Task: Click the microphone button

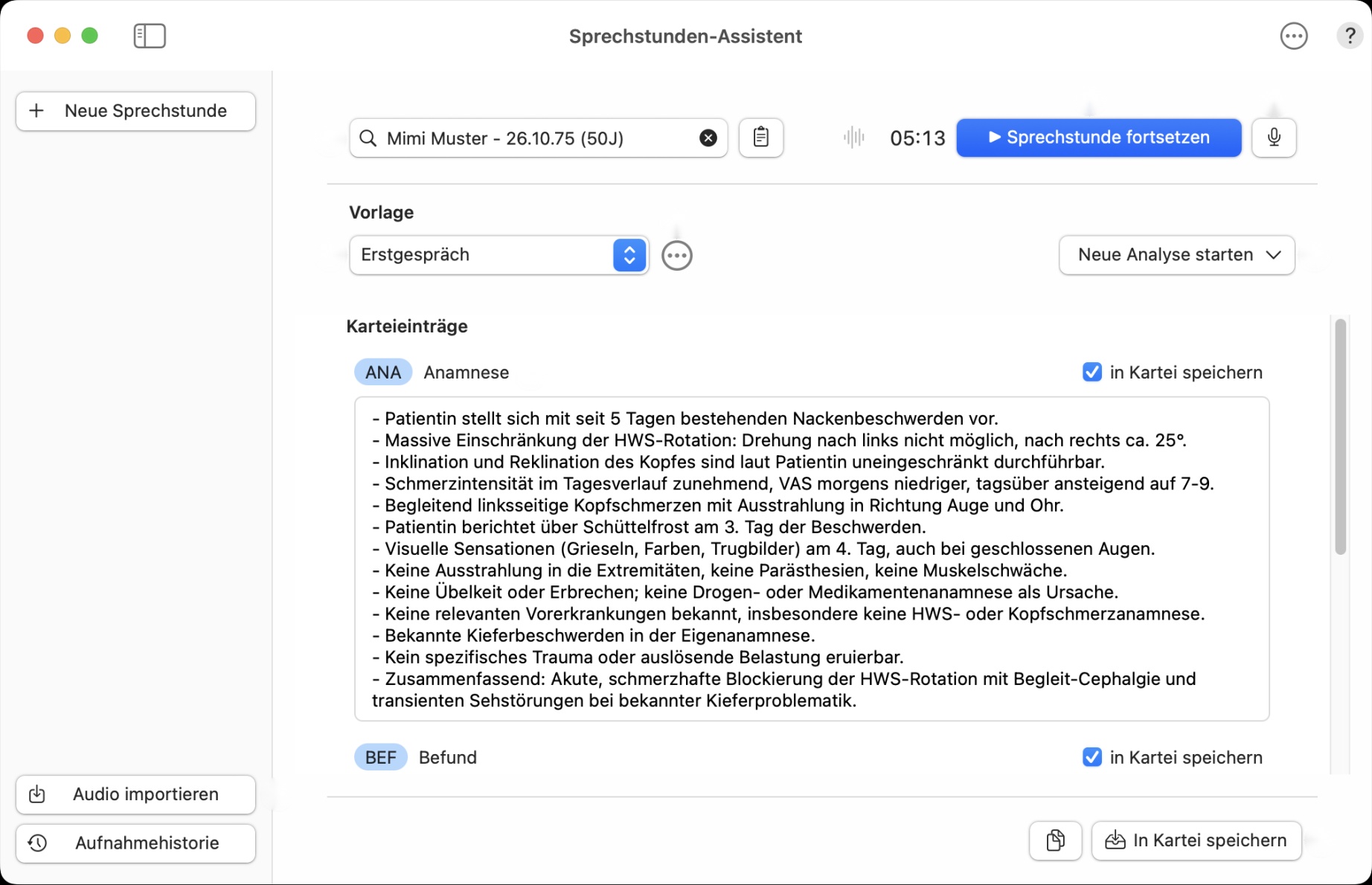Action: coord(1274,138)
